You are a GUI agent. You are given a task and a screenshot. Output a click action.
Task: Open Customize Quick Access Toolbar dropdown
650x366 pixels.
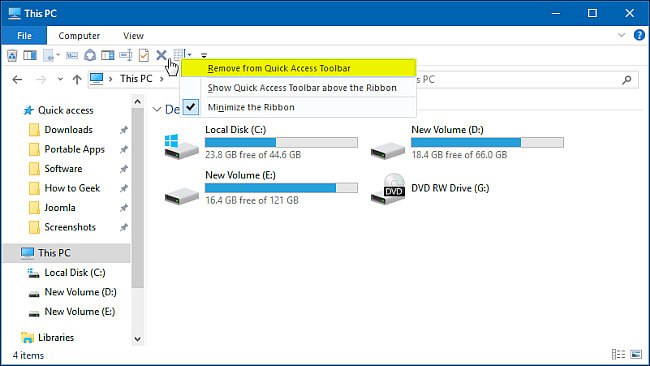[204, 55]
